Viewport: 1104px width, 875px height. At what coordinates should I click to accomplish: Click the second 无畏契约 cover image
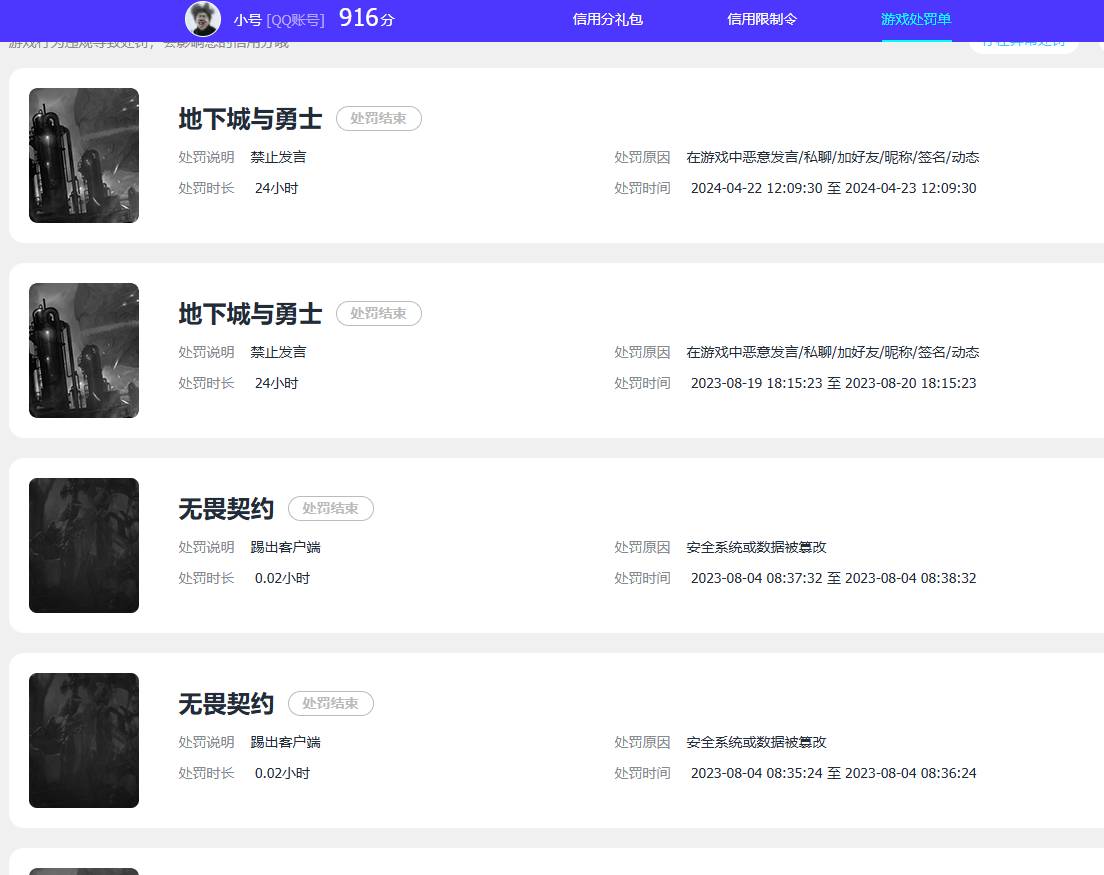[83, 740]
